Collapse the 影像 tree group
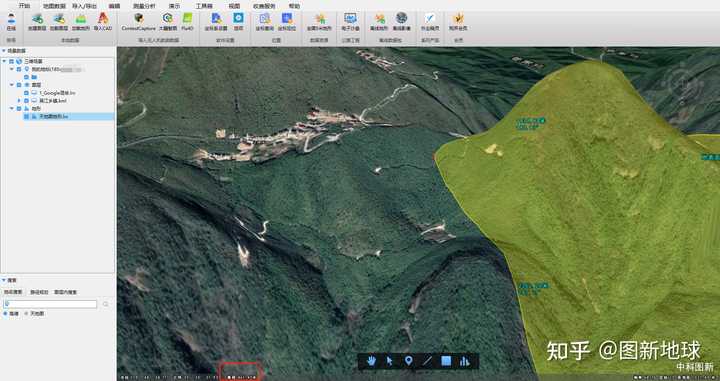Screen dimensions: 720x381 [12, 85]
